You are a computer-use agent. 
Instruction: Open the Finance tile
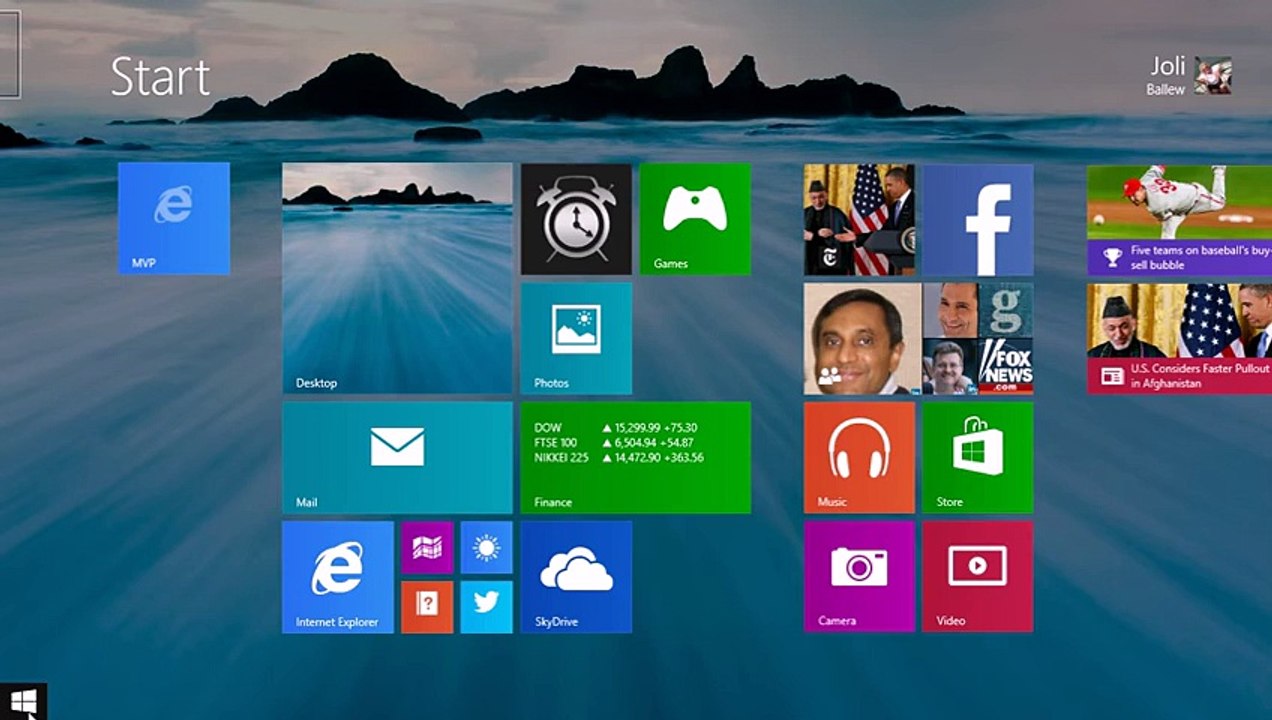click(x=635, y=457)
